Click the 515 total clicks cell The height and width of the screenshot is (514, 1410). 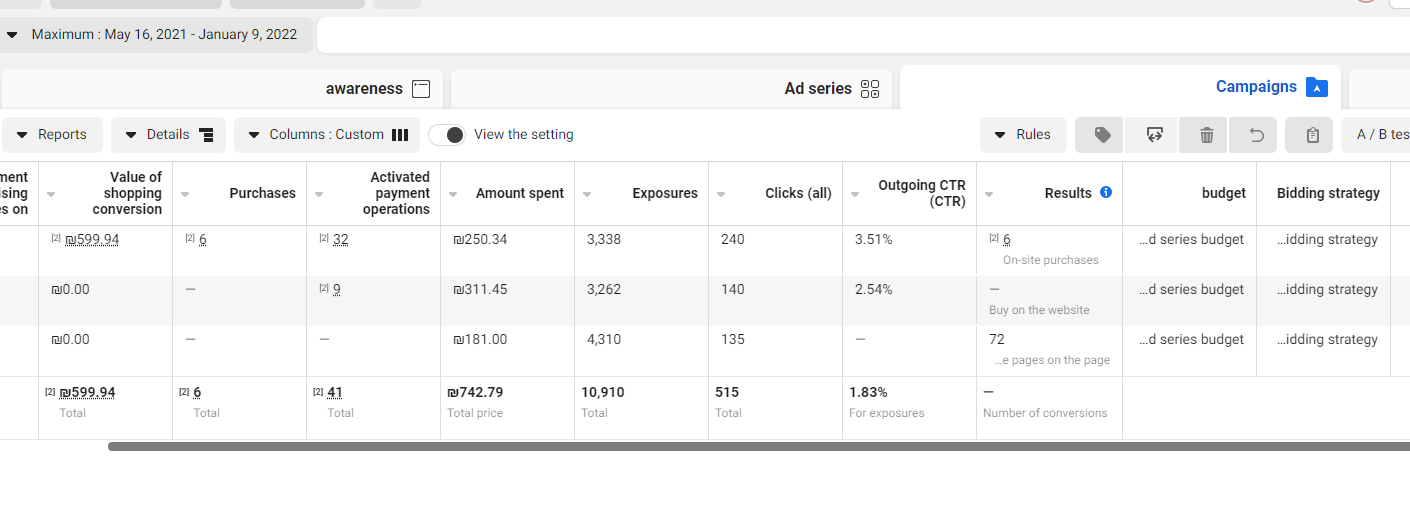pyautogui.click(x=727, y=393)
